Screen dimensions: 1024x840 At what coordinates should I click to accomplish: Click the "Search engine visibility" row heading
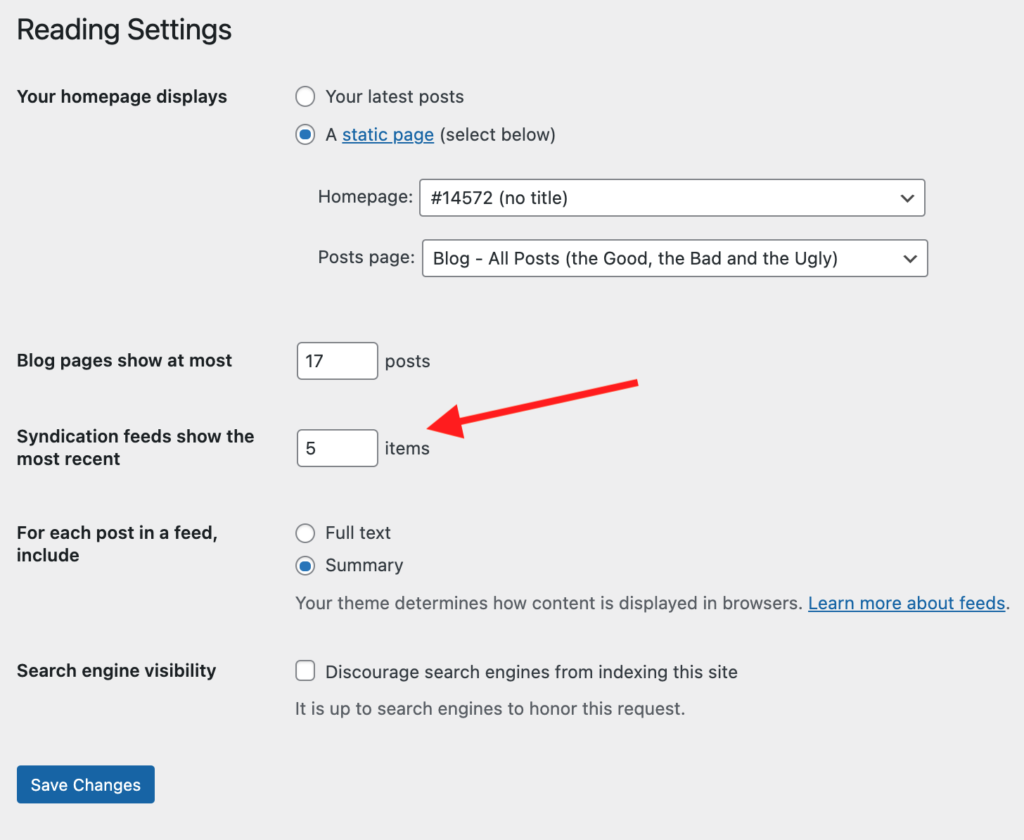point(116,671)
